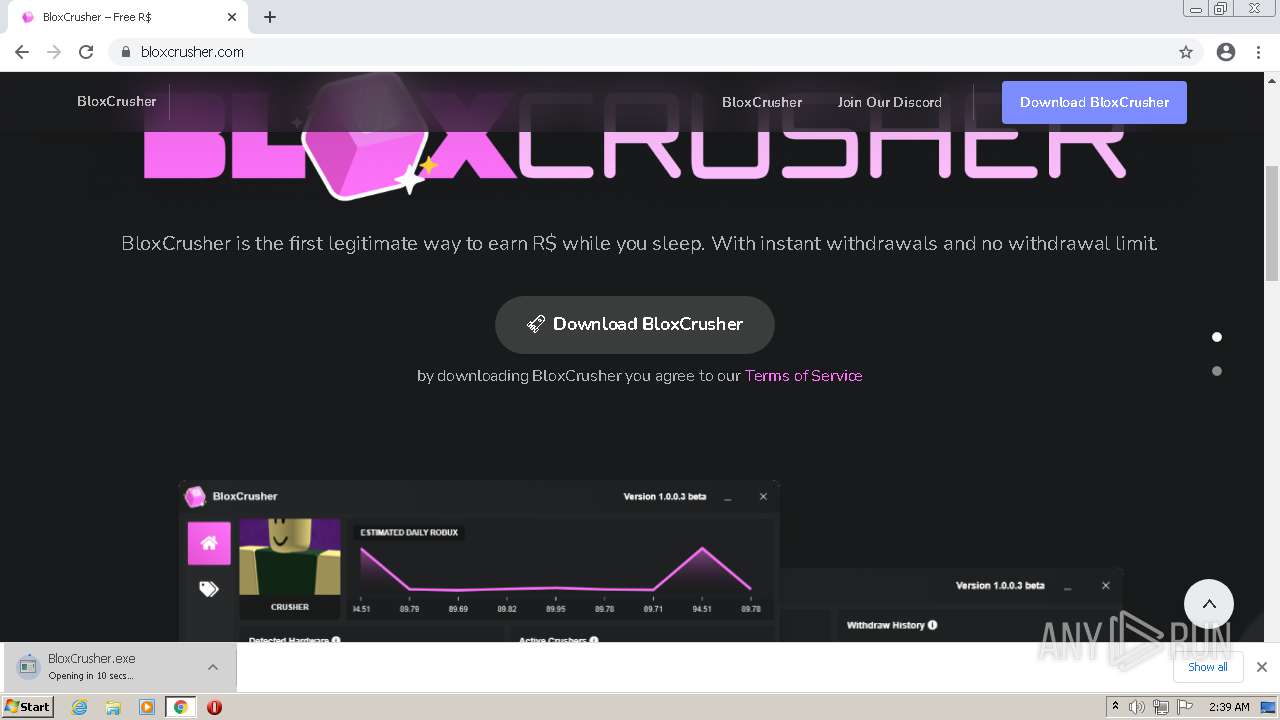Open the file explorer folder from the taskbar
The image size is (1280, 720).
point(113,707)
